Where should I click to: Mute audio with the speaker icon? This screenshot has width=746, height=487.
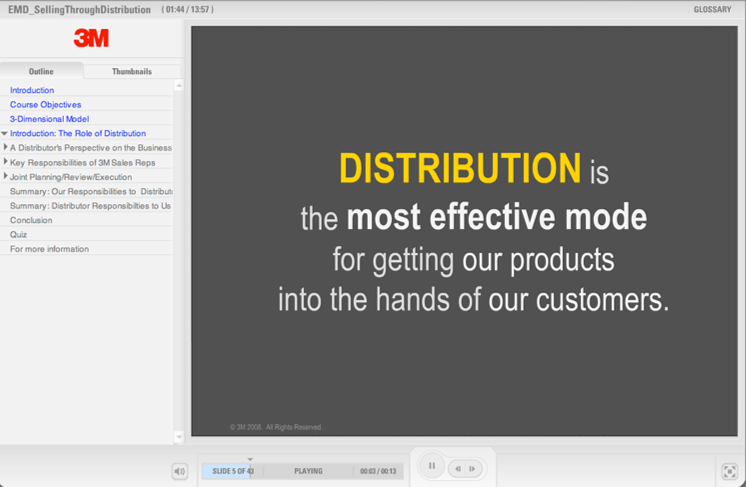pyautogui.click(x=179, y=471)
